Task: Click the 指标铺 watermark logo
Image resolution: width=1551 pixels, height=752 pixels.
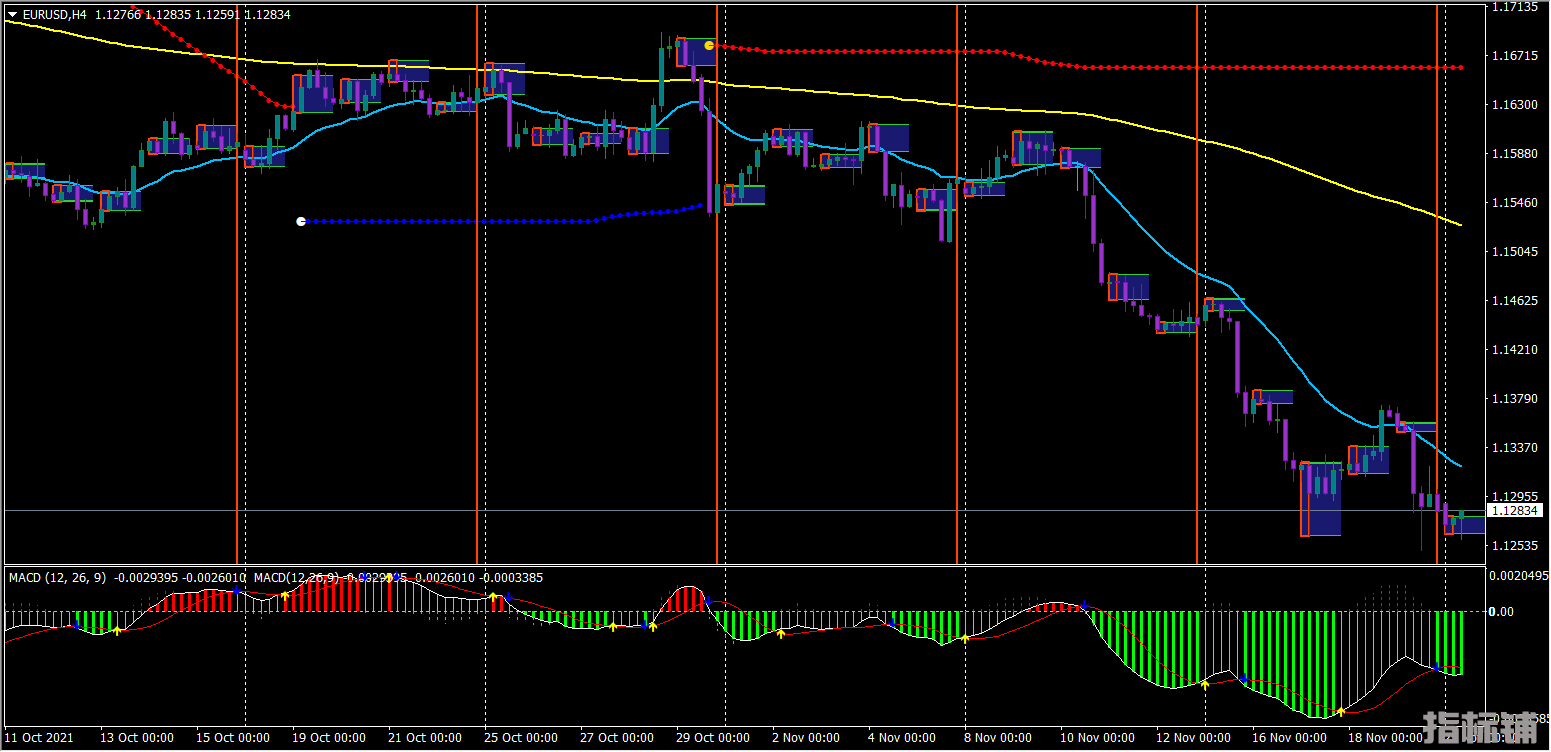Action: 1478,728
